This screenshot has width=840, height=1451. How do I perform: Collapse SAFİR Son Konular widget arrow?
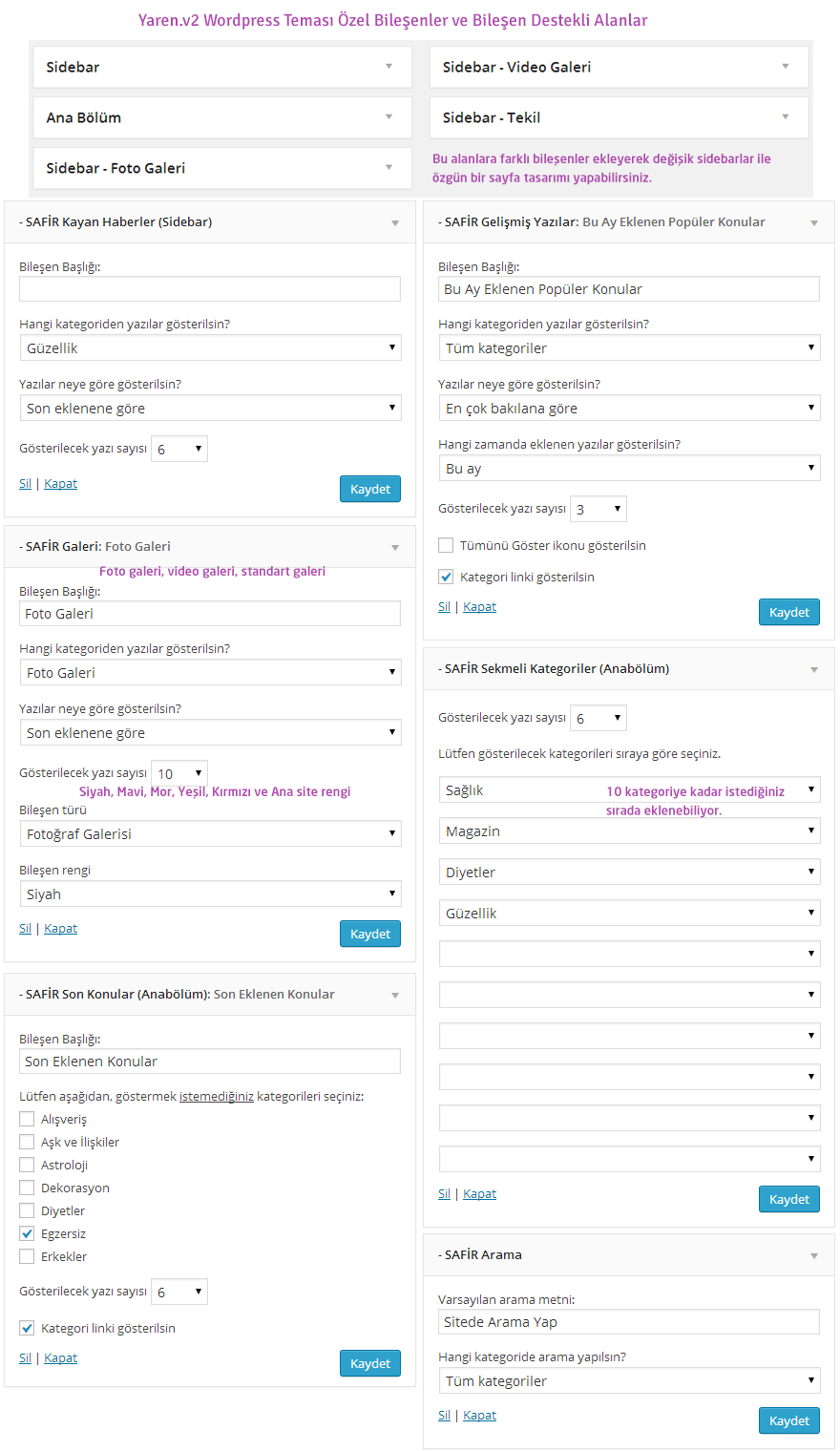tap(395, 995)
